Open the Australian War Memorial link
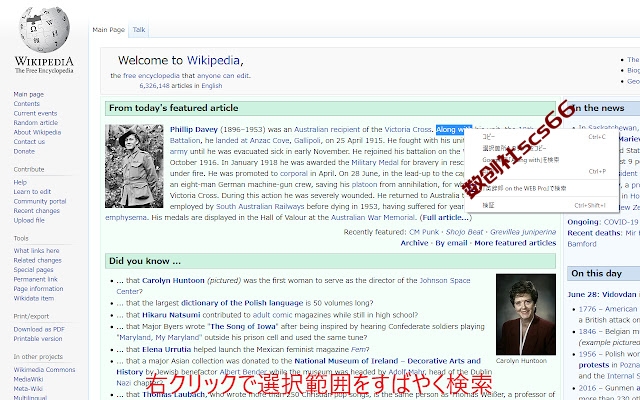The image size is (640, 400). 373,218
